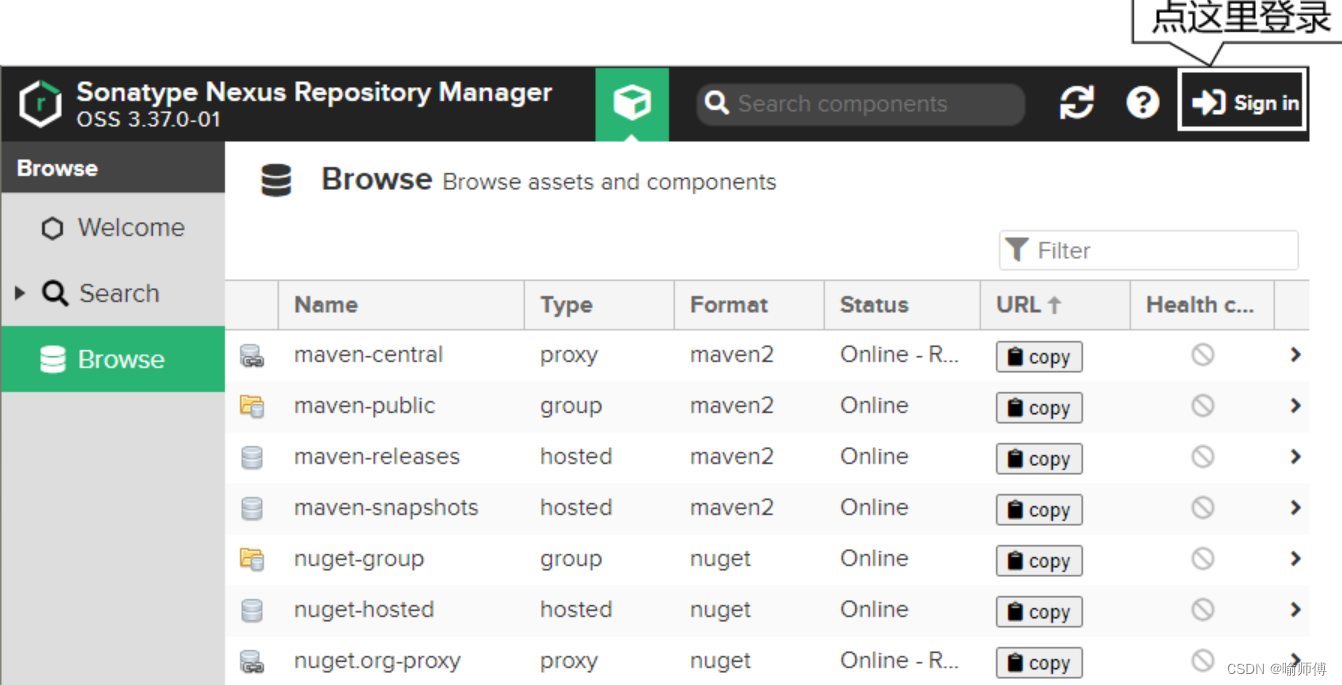Sort by the Name column header
Image resolution: width=1342 pixels, height=685 pixels.
(401, 305)
